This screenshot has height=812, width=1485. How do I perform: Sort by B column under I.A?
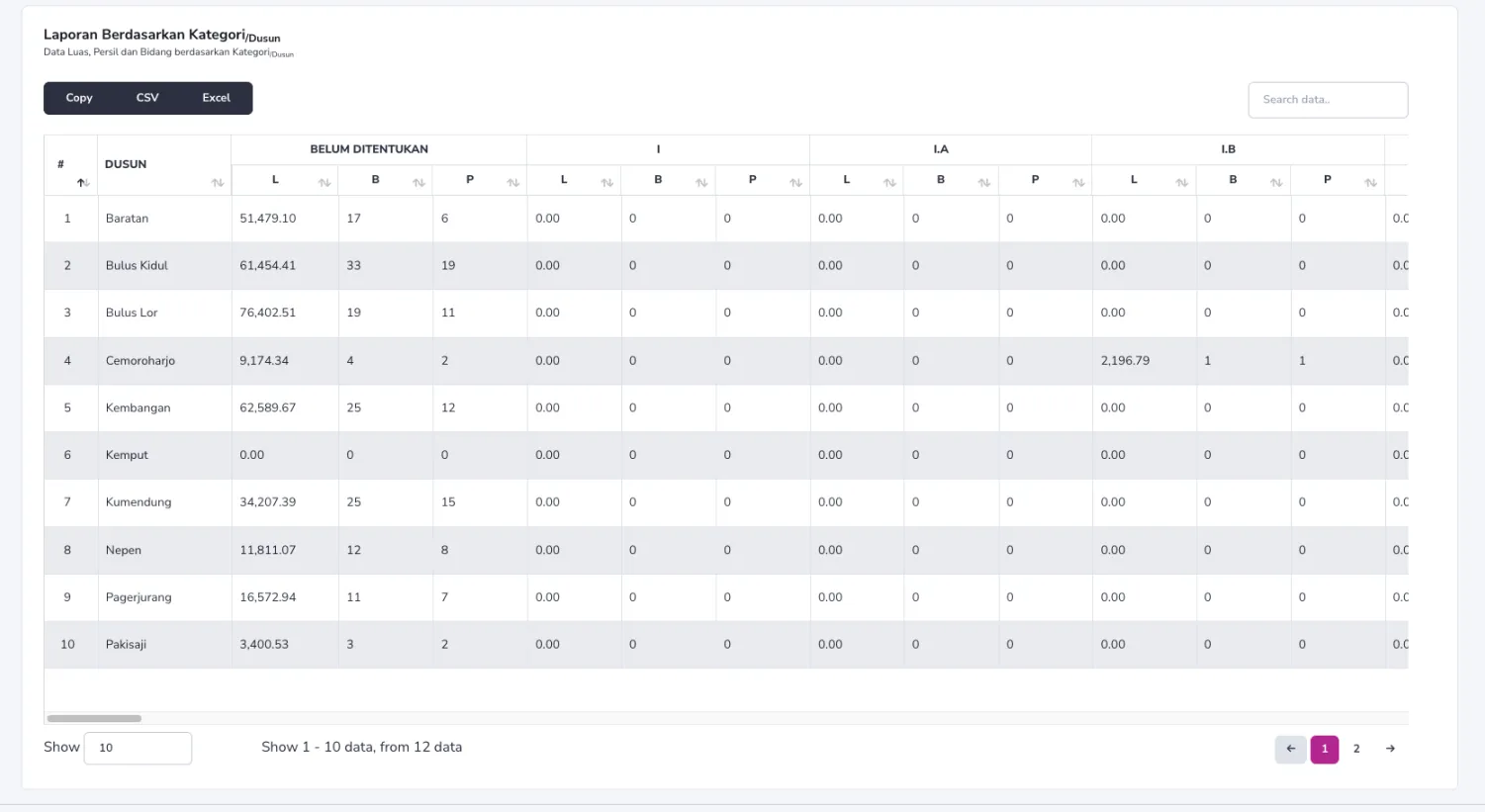click(x=983, y=183)
